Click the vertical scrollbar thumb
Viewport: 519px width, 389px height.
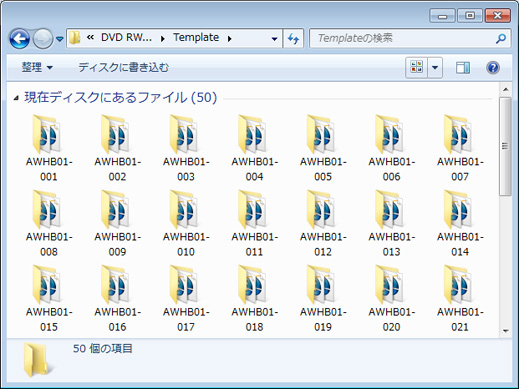pyautogui.click(x=505, y=146)
